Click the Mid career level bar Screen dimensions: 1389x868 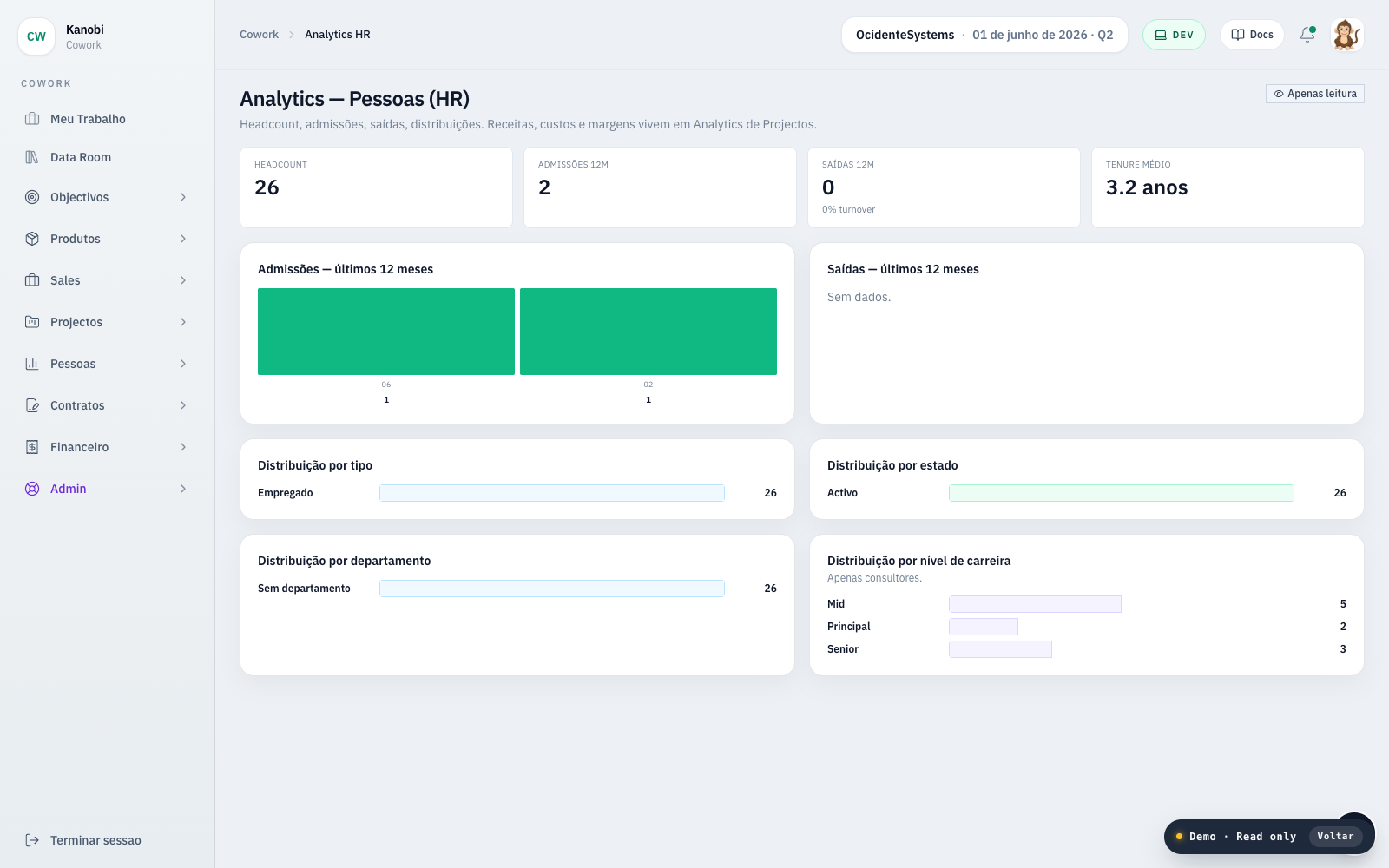point(1035,604)
